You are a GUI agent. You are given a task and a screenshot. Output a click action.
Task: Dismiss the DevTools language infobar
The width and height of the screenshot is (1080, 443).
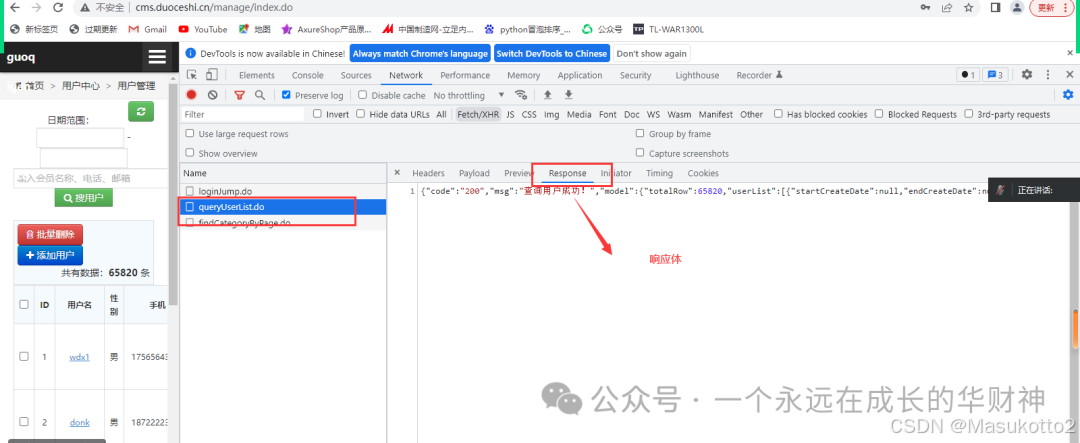(1069, 53)
